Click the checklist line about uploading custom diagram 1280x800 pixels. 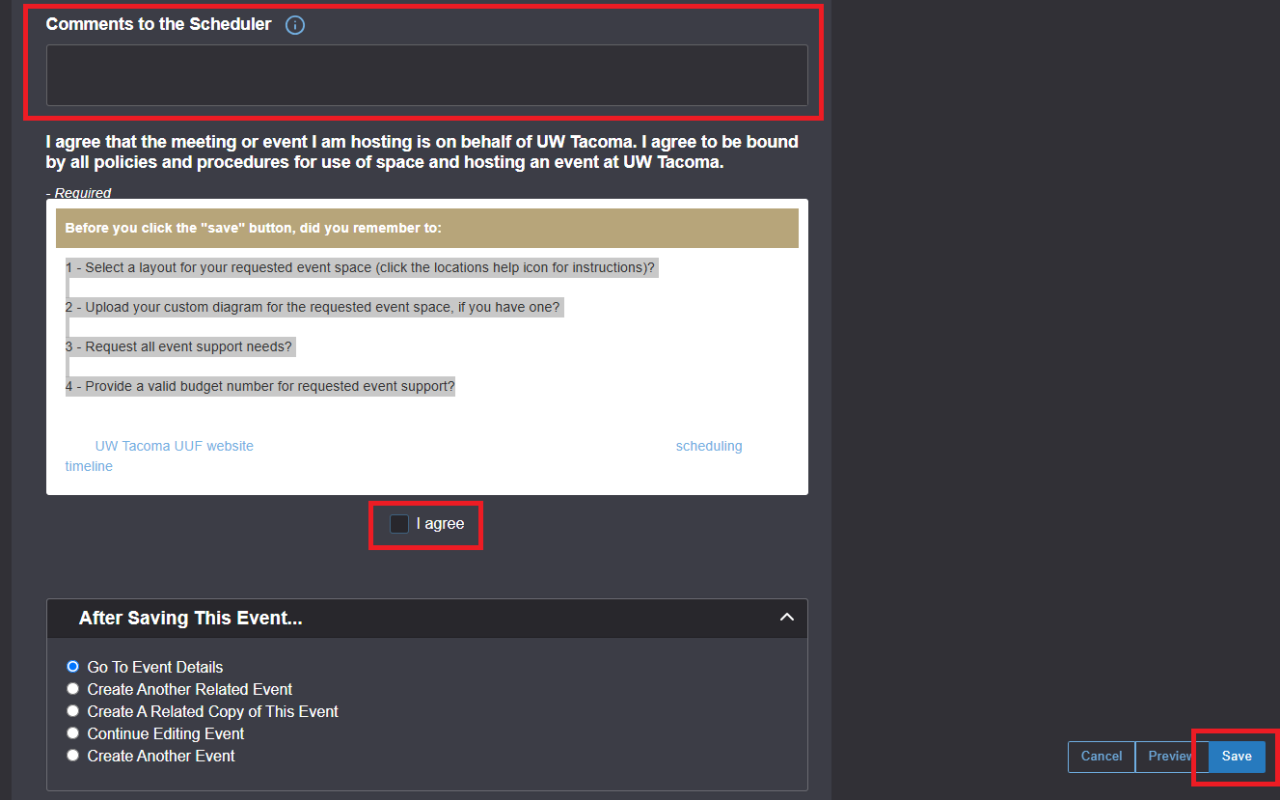tap(314, 307)
